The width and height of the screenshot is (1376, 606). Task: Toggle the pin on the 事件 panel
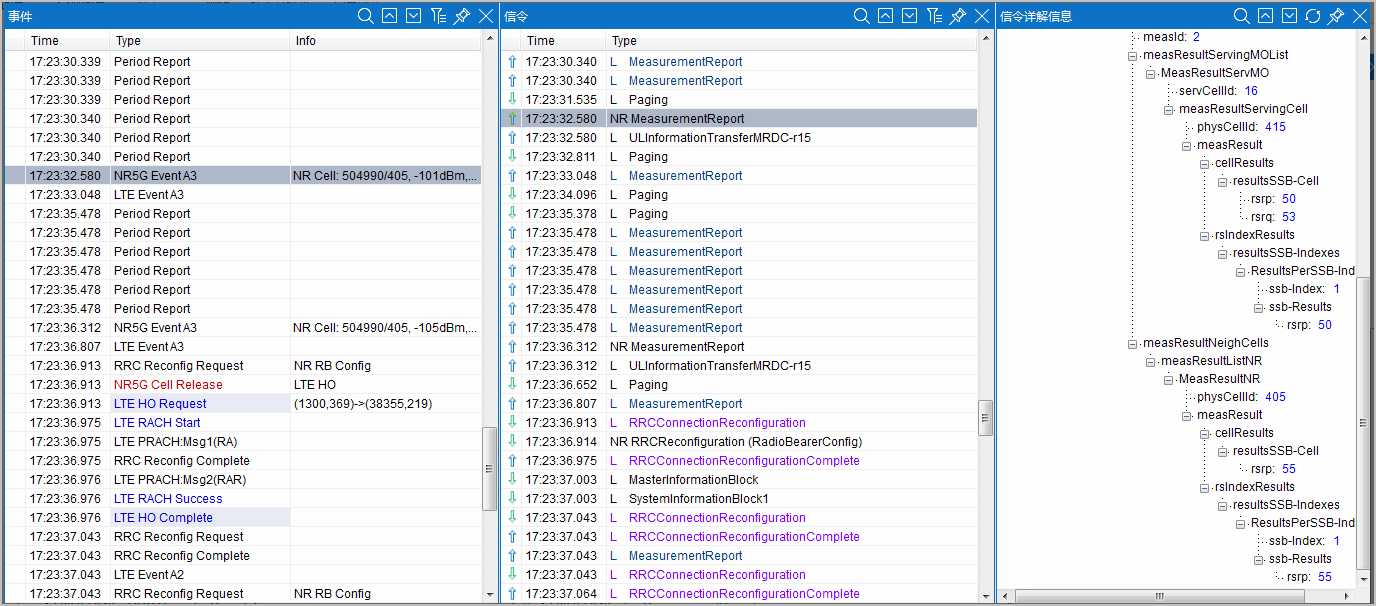click(462, 15)
